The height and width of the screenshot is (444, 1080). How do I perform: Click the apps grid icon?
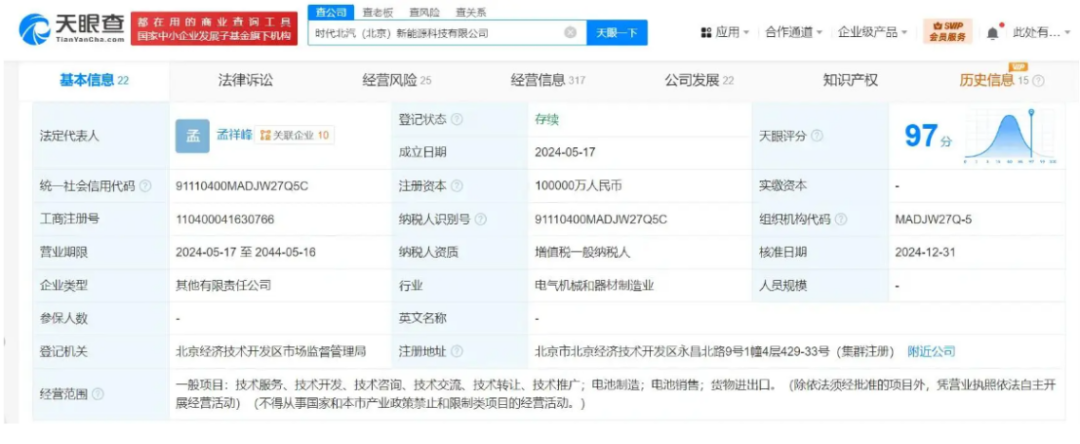(x=706, y=32)
